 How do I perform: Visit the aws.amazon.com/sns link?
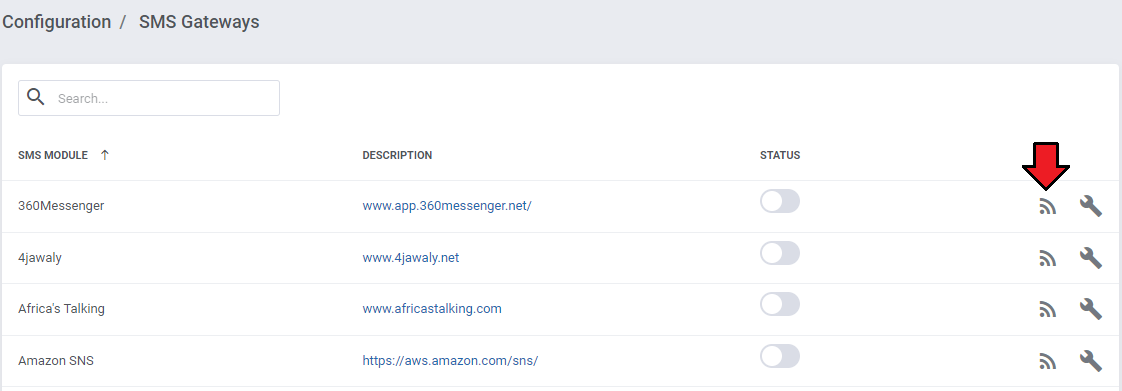pyautogui.click(x=450, y=360)
